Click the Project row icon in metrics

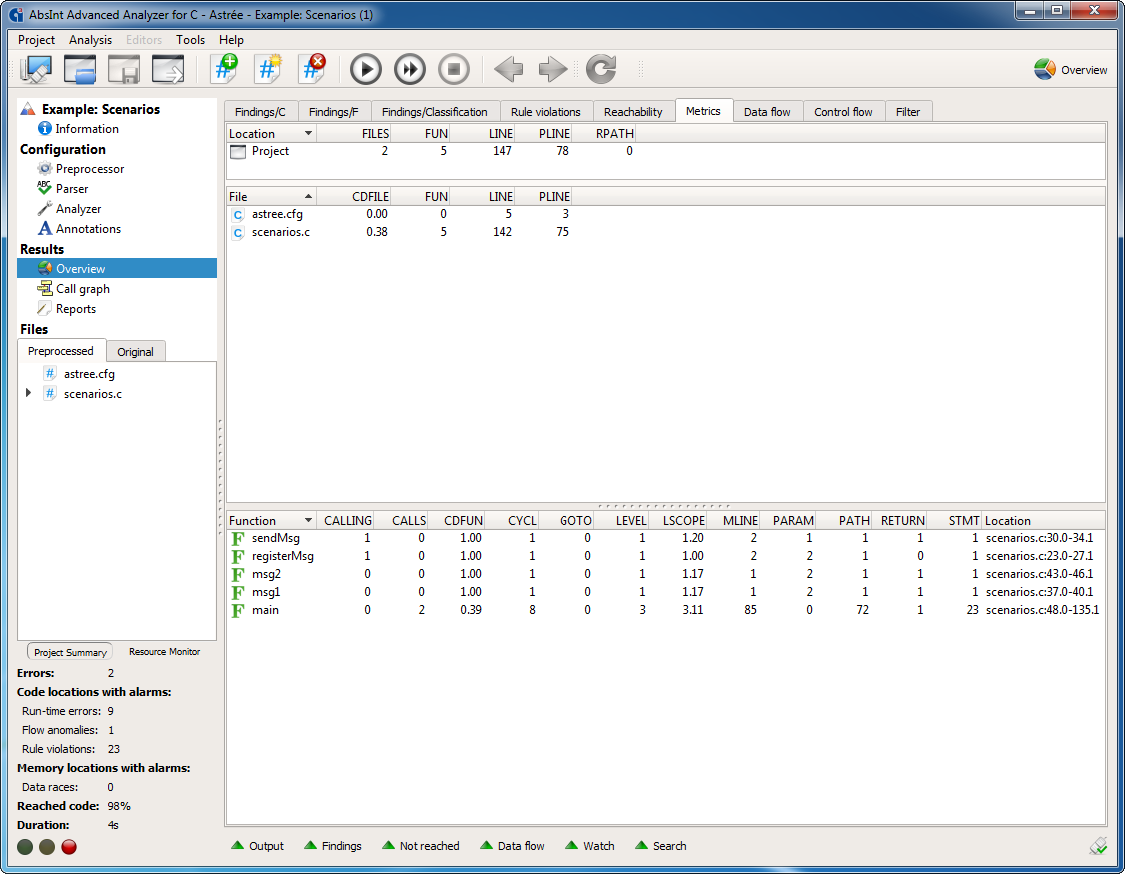click(237, 151)
